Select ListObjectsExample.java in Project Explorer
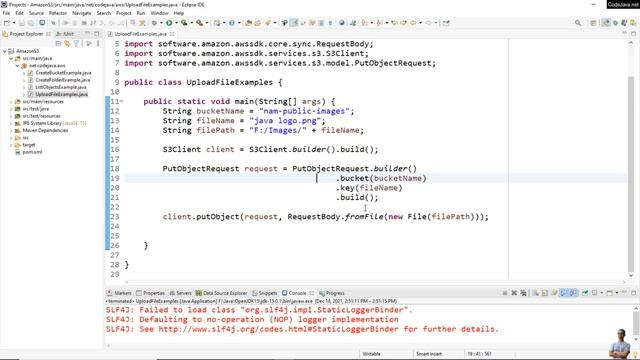 click(61, 87)
